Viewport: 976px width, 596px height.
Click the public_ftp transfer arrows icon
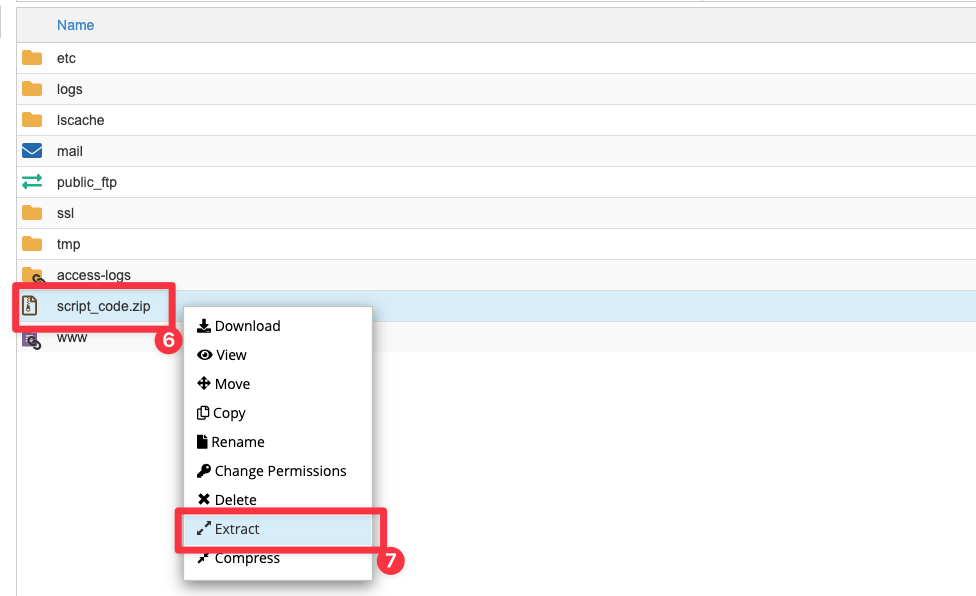(x=32, y=182)
